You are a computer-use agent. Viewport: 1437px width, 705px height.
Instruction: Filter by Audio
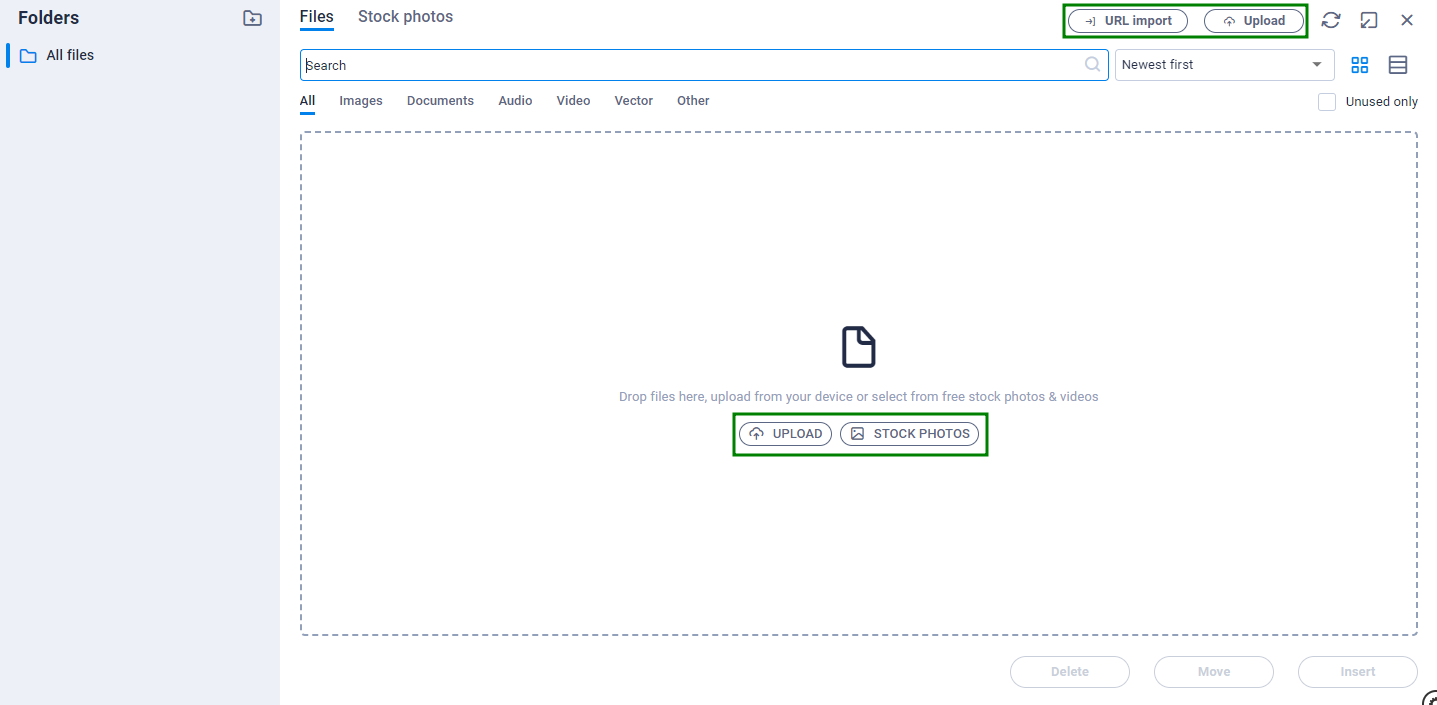coord(515,101)
